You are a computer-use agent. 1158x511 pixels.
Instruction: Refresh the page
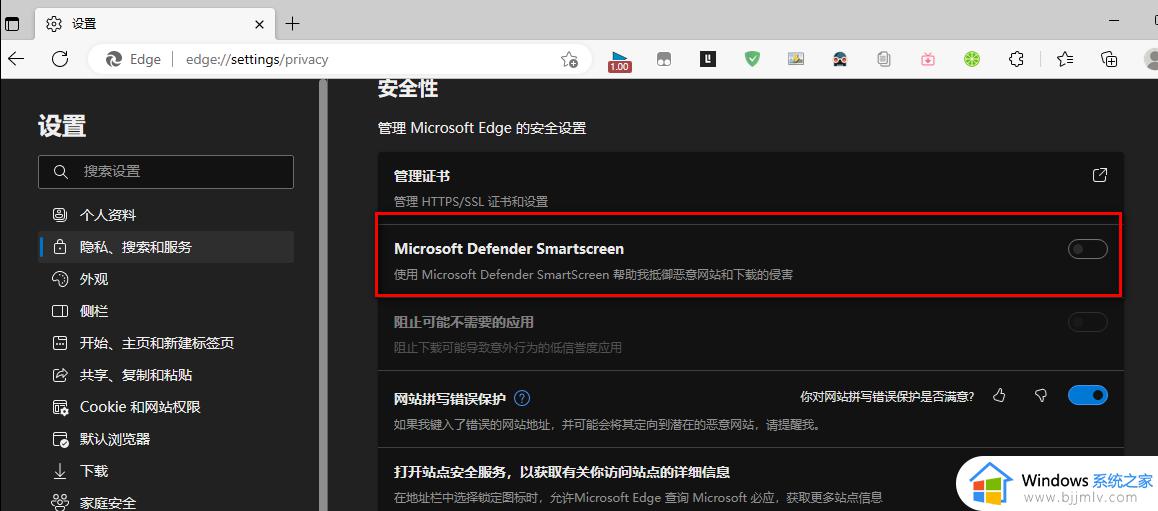(x=60, y=59)
